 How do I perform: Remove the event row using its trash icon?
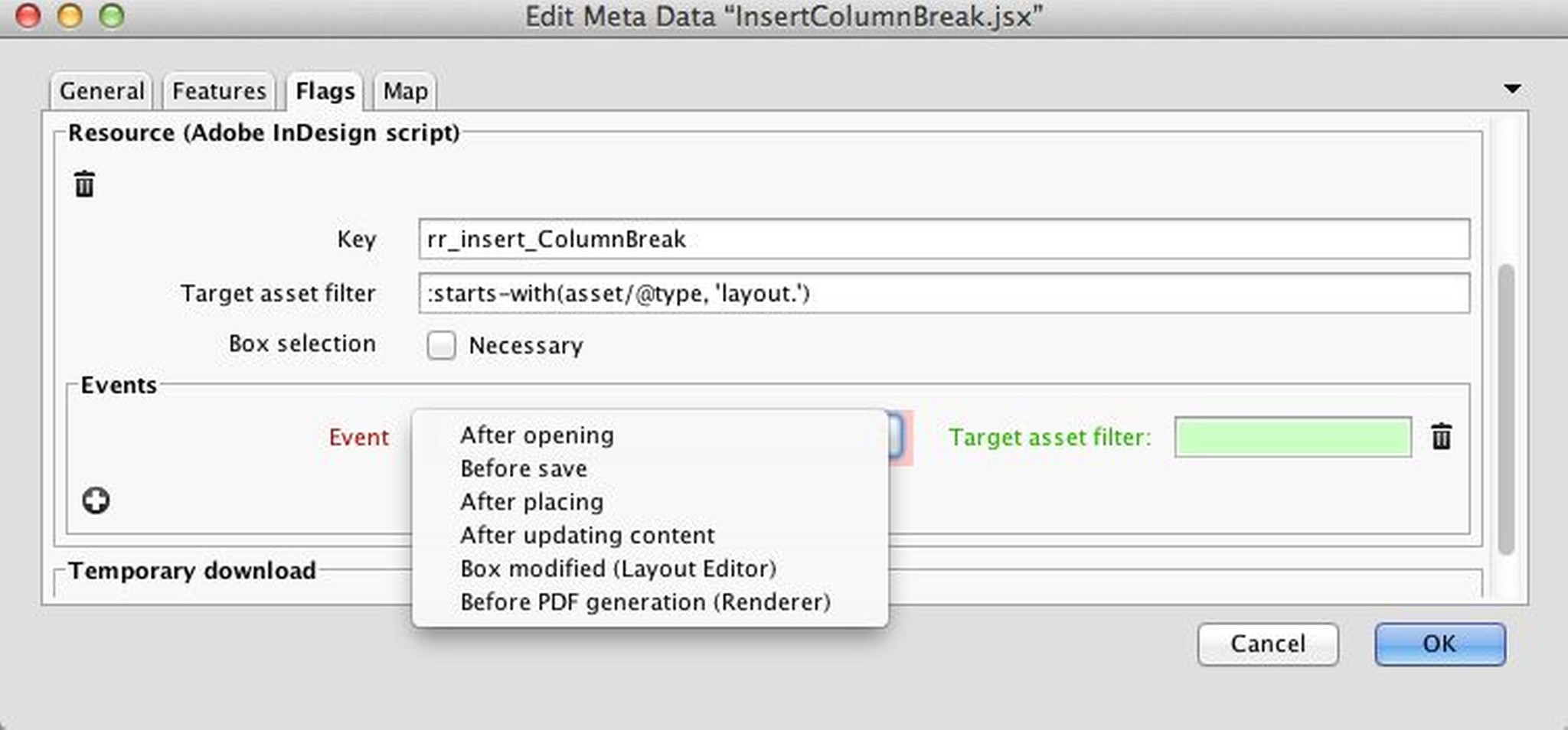point(1442,438)
